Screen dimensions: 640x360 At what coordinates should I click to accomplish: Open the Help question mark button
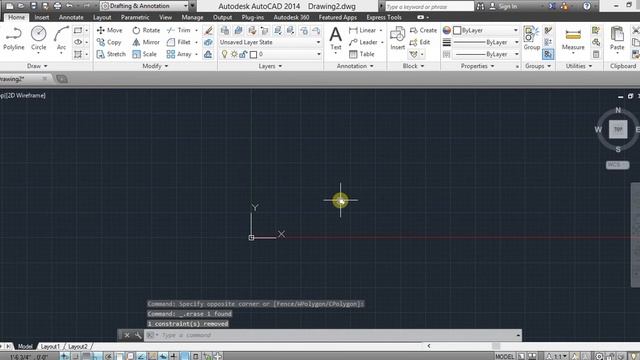point(587,6)
